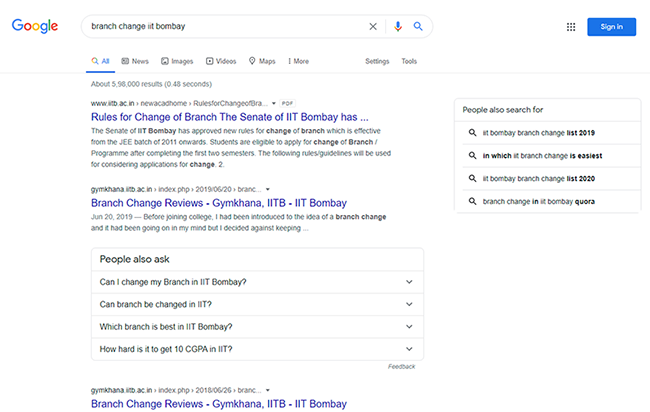This screenshot has height=412, width=650.
Task: Open Settings under search bar
Action: click(x=377, y=61)
